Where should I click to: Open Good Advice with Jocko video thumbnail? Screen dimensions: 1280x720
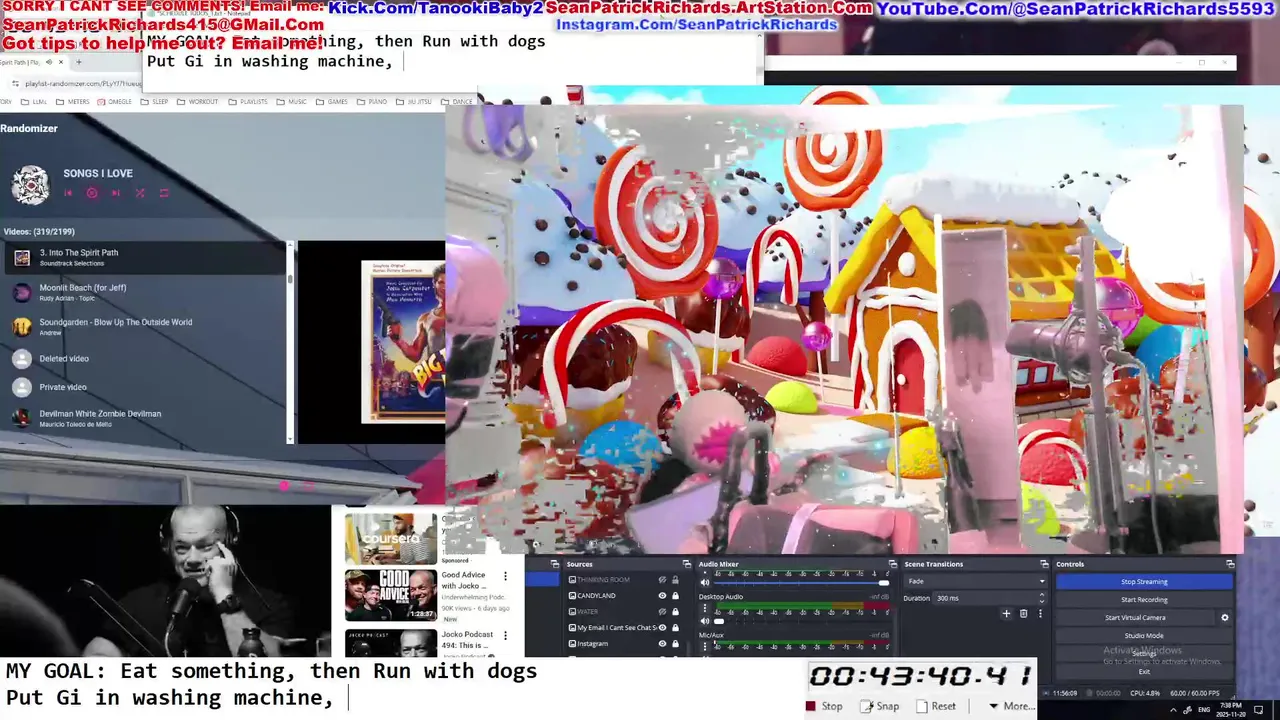(x=391, y=595)
